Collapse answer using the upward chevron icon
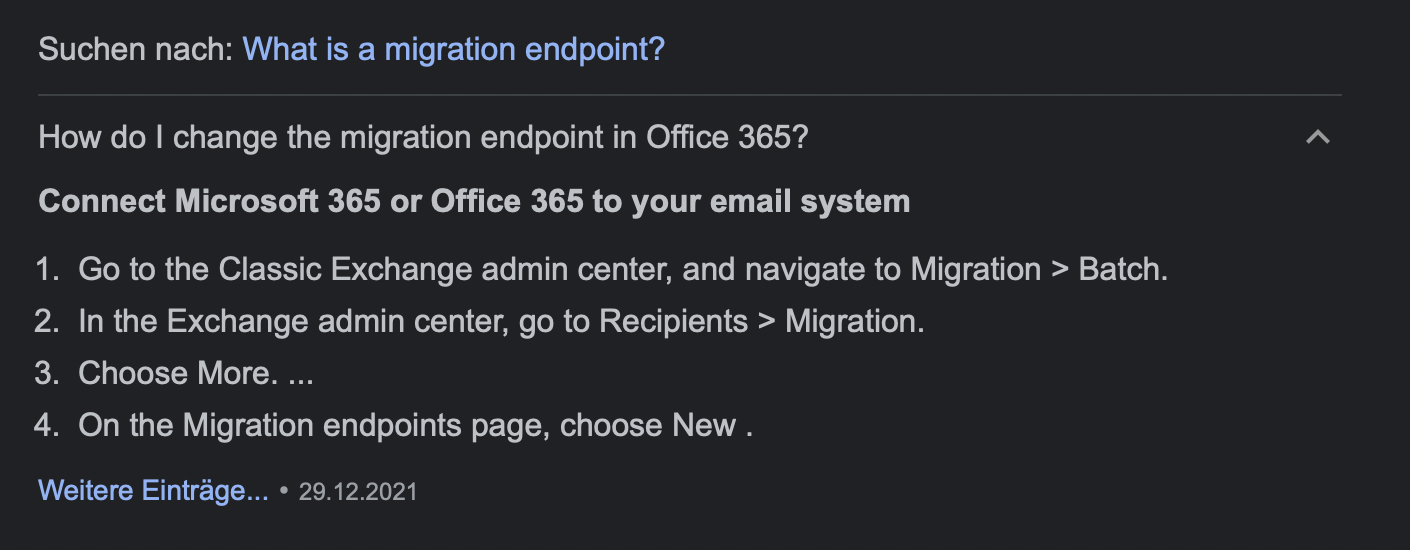 (1317, 137)
